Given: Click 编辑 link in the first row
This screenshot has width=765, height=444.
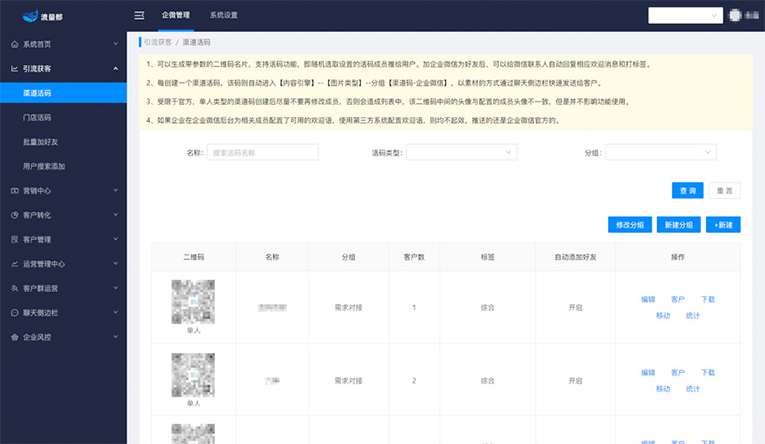Looking at the screenshot, I should point(648,299).
